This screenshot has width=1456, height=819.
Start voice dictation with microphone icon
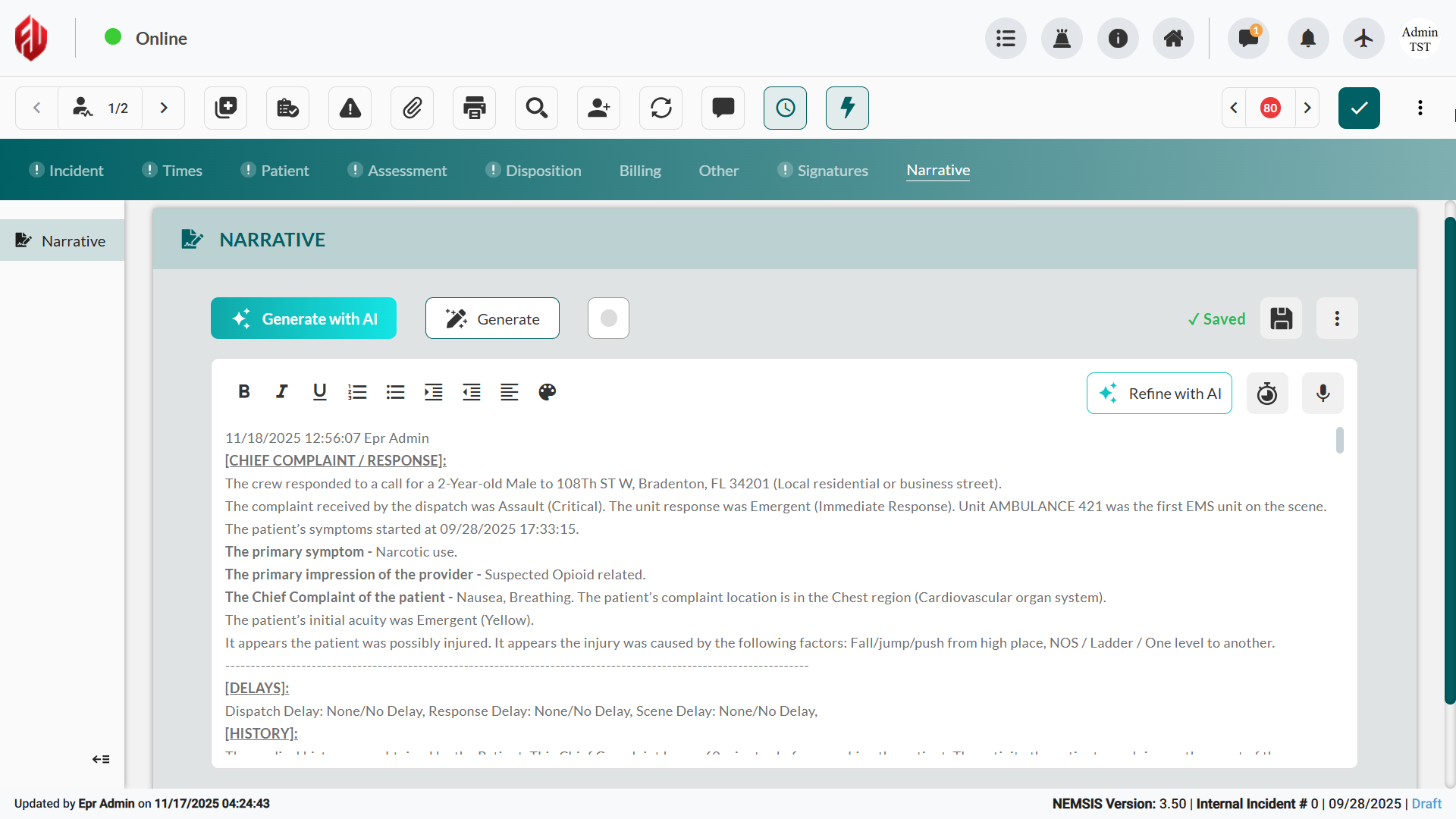pyautogui.click(x=1323, y=393)
